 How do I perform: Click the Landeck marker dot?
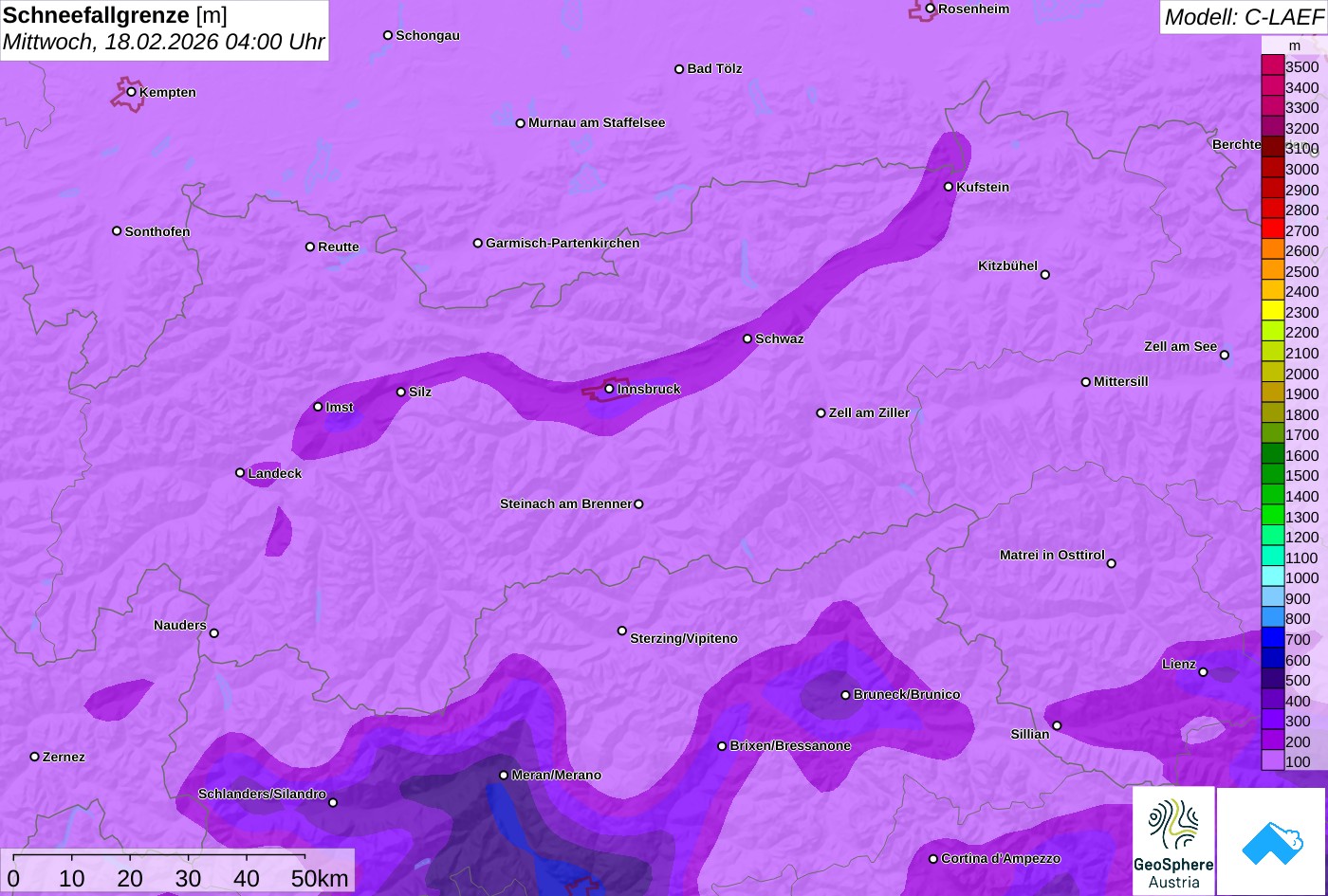(240, 473)
